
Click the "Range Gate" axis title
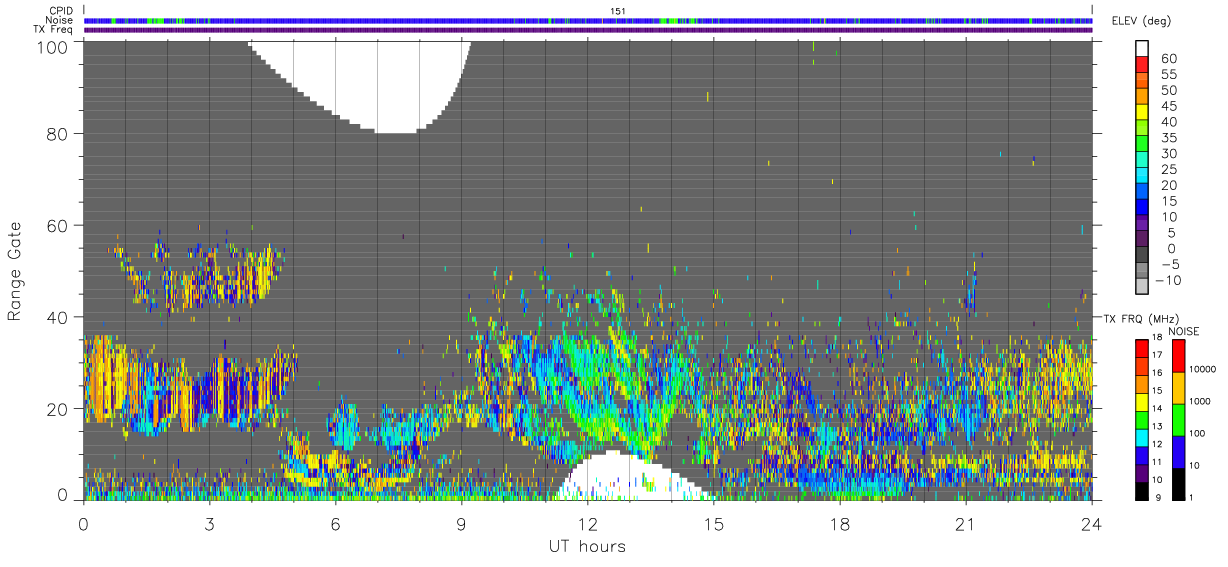point(15,272)
